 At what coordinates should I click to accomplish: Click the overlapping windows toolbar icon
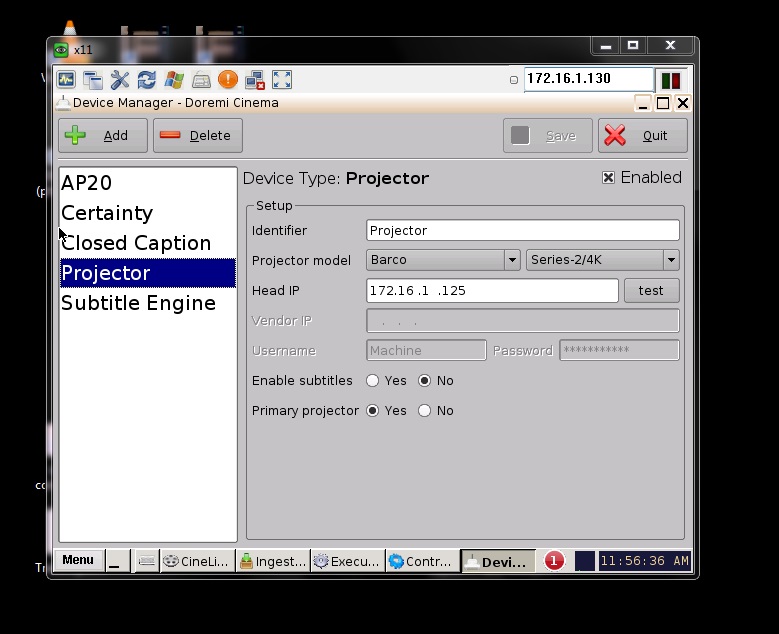click(x=93, y=79)
